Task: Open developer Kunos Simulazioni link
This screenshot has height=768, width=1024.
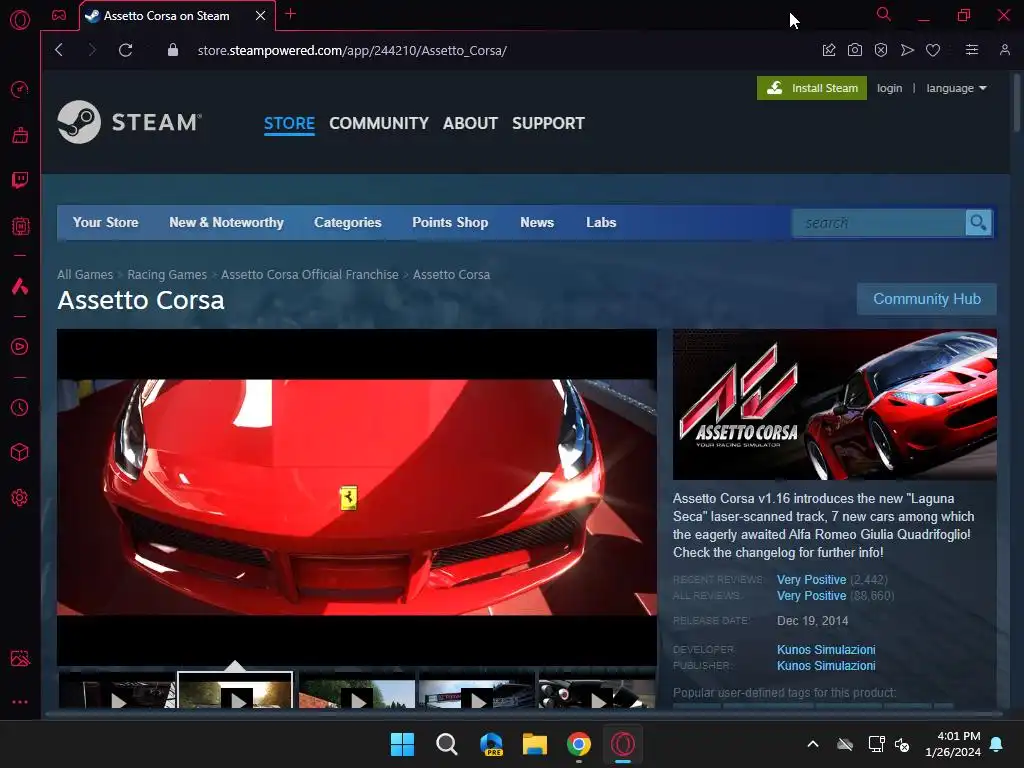Action: click(826, 650)
